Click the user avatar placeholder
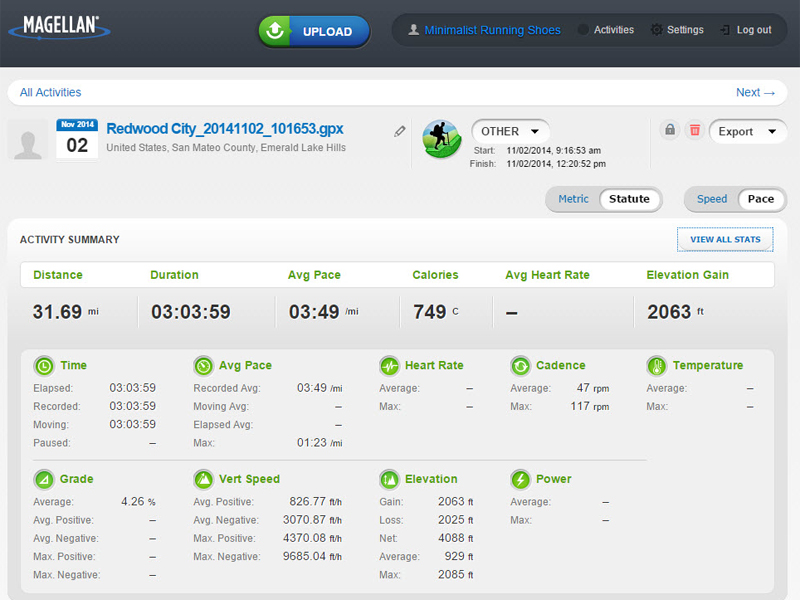 pos(28,140)
